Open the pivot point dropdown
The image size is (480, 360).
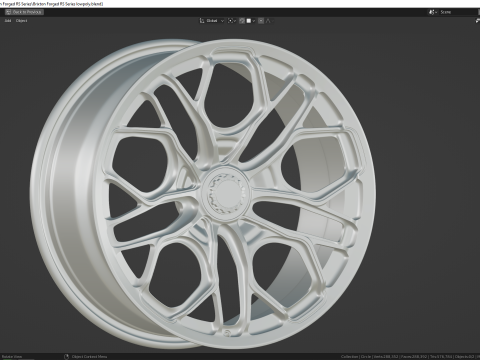click(x=232, y=21)
